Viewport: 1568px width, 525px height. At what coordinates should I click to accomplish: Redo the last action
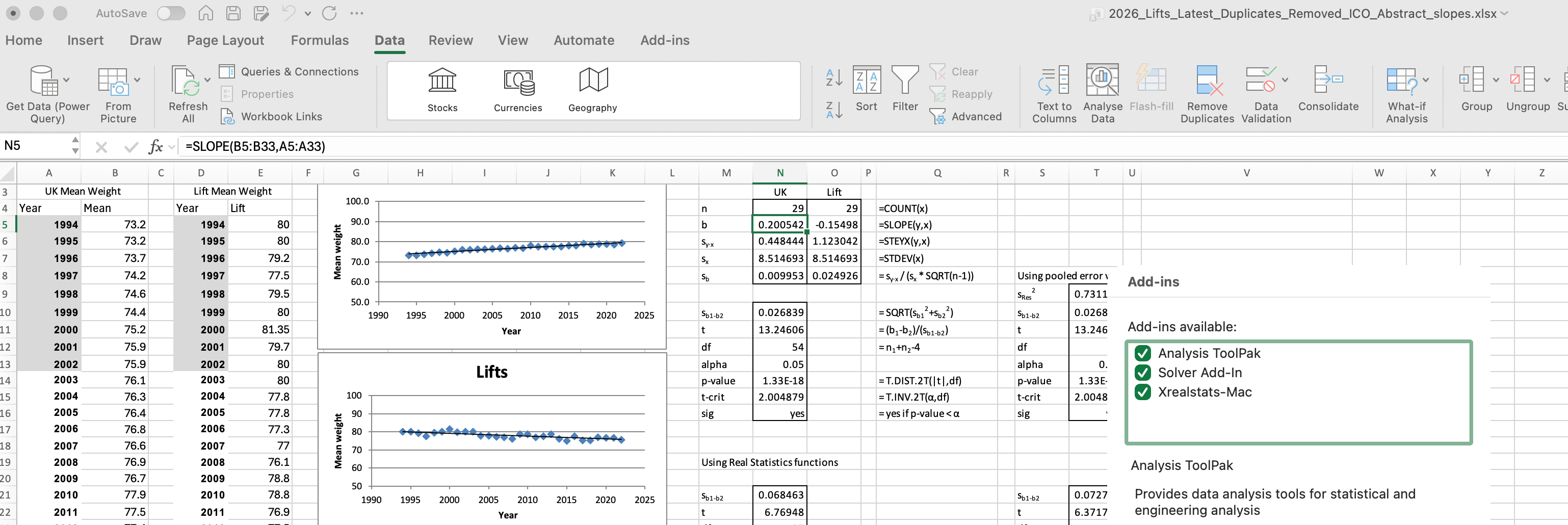pos(329,13)
